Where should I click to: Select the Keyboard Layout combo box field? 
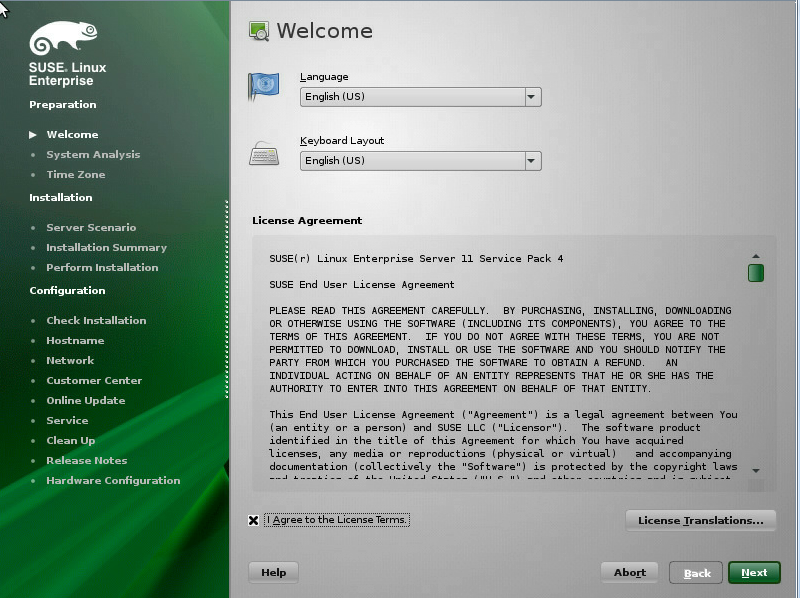click(421, 161)
